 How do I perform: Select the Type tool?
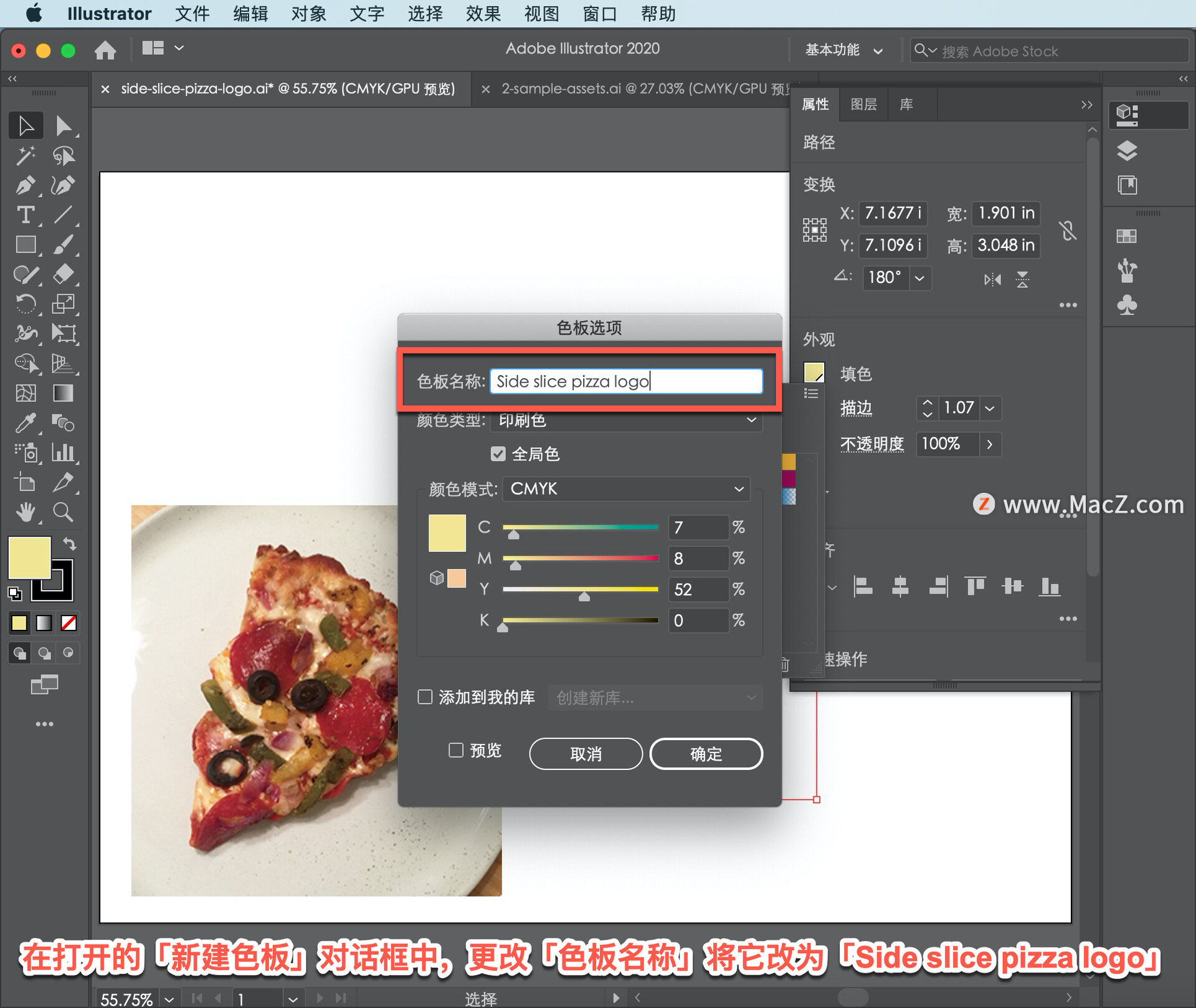[x=25, y=215]
